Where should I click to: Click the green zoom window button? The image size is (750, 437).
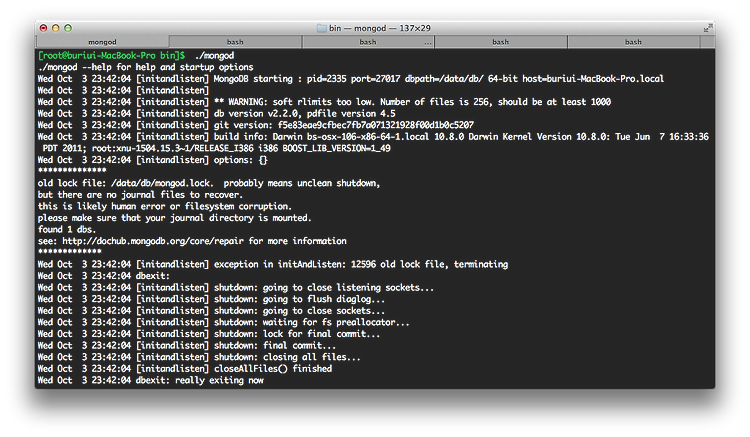coord(68,28)
